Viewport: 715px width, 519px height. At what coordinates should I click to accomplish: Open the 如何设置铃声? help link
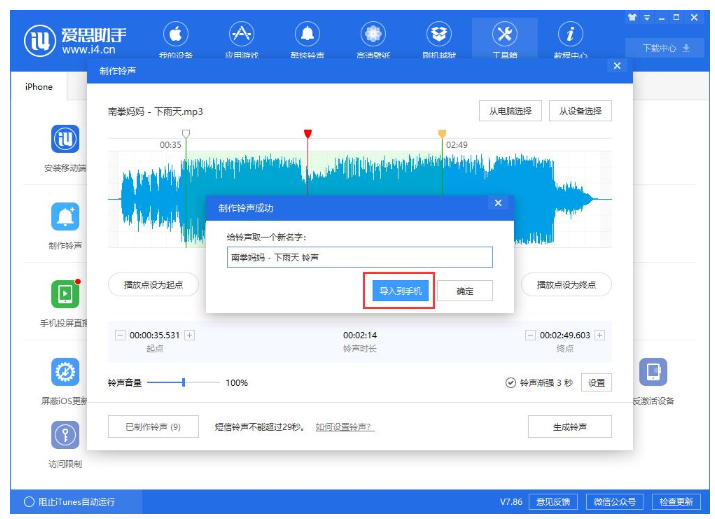click(x=345, y=427)
